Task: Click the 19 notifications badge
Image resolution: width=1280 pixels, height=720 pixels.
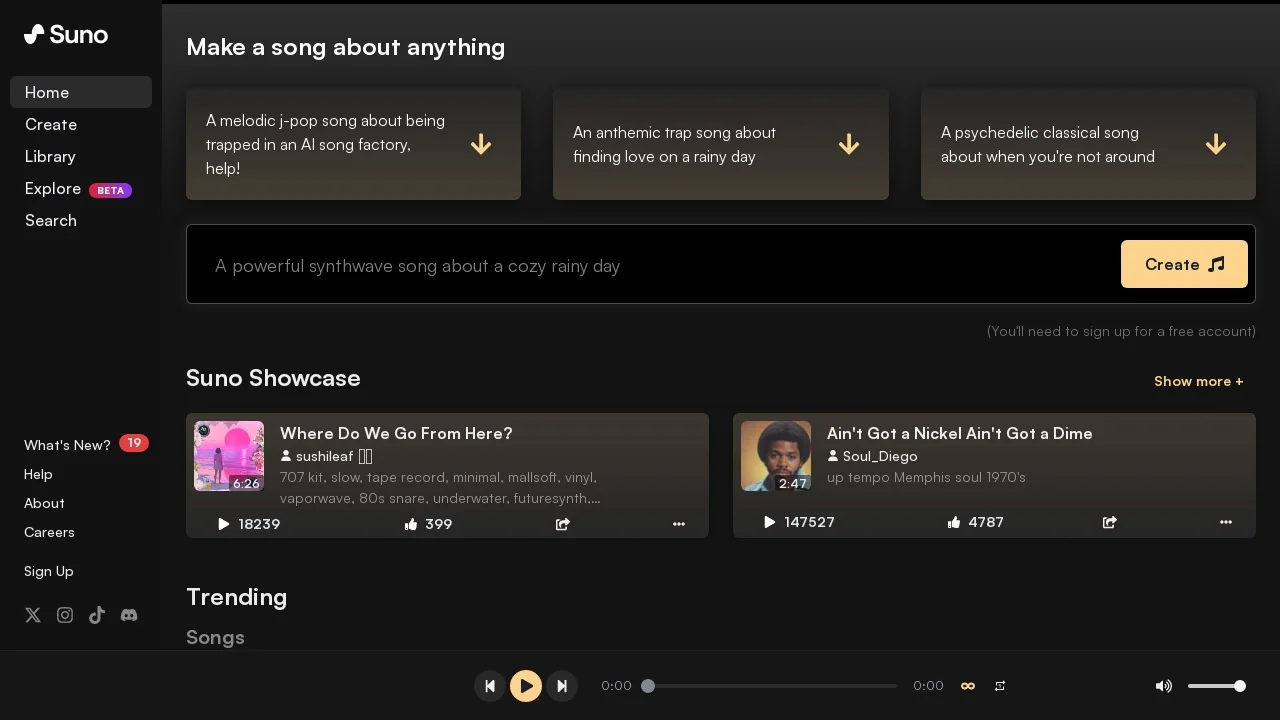Action: tap(134, 443)
